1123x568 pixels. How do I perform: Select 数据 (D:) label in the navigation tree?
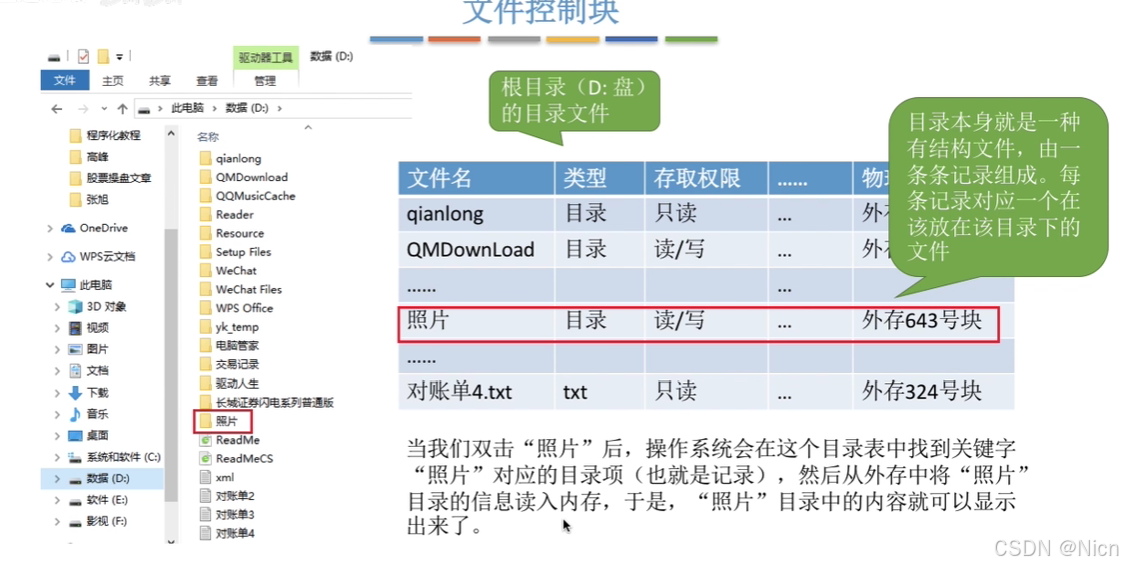(108, 478)
